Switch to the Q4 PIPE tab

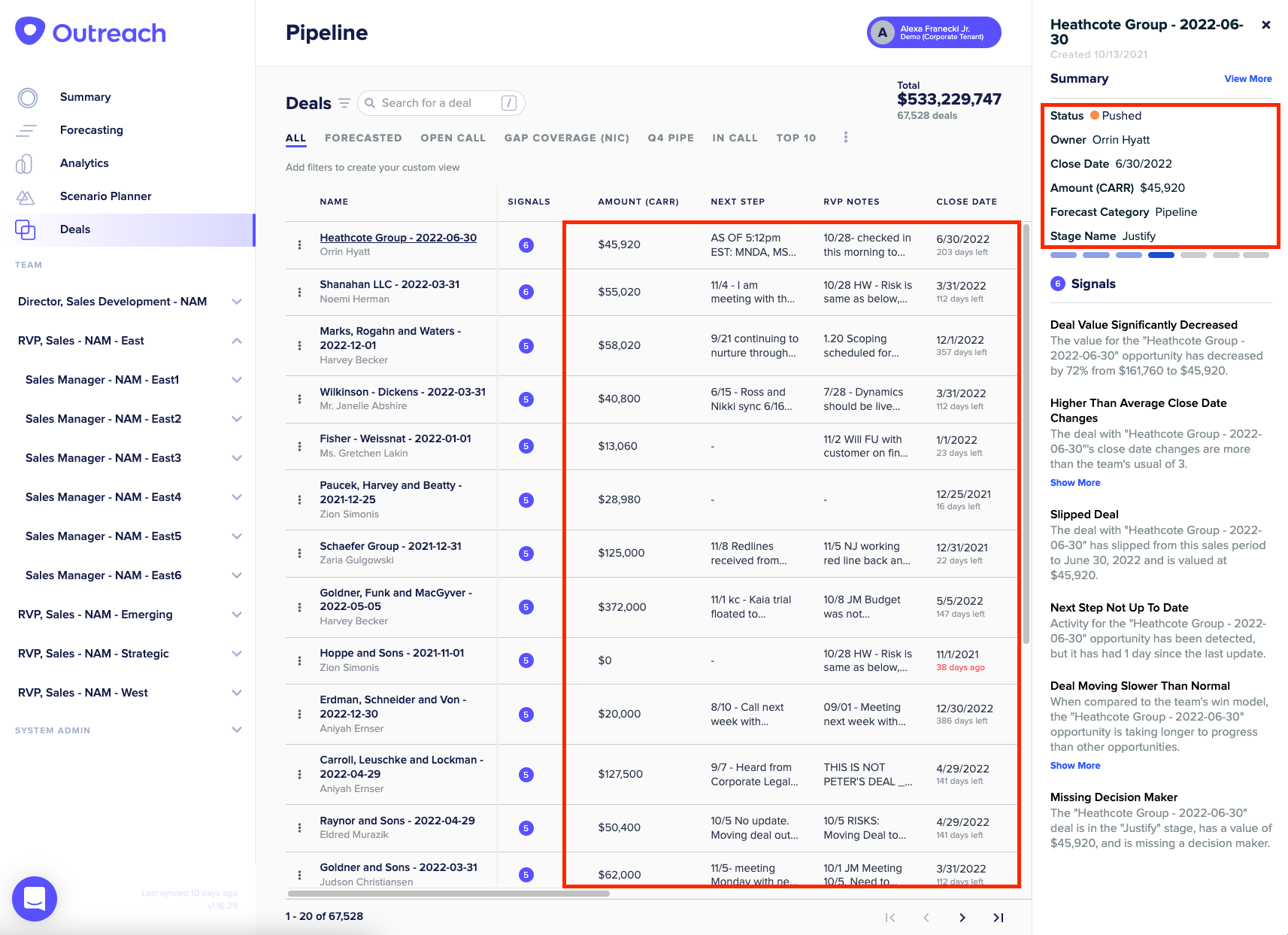click(x=671, y=138)
